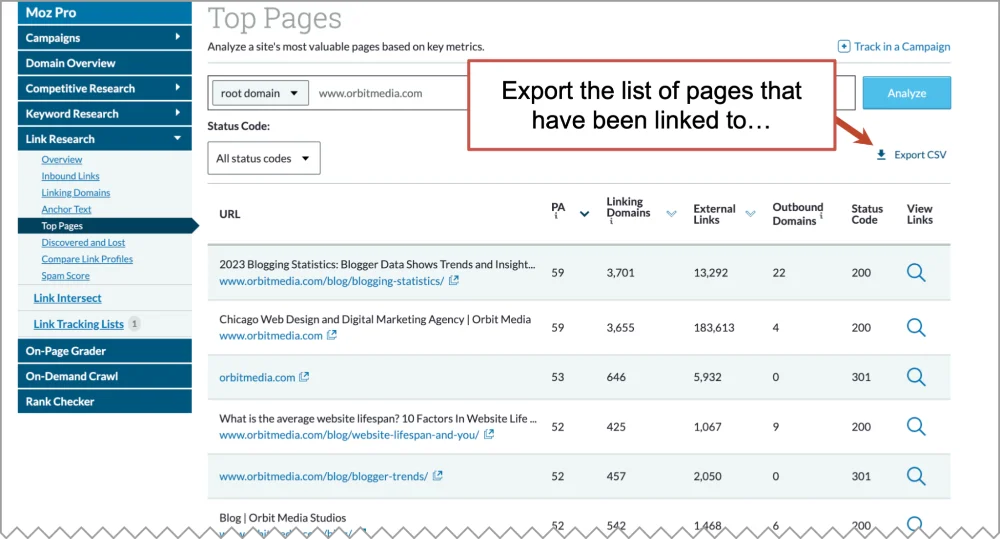
Task: Click the 13,292 external links value
Action: [710, 273]
